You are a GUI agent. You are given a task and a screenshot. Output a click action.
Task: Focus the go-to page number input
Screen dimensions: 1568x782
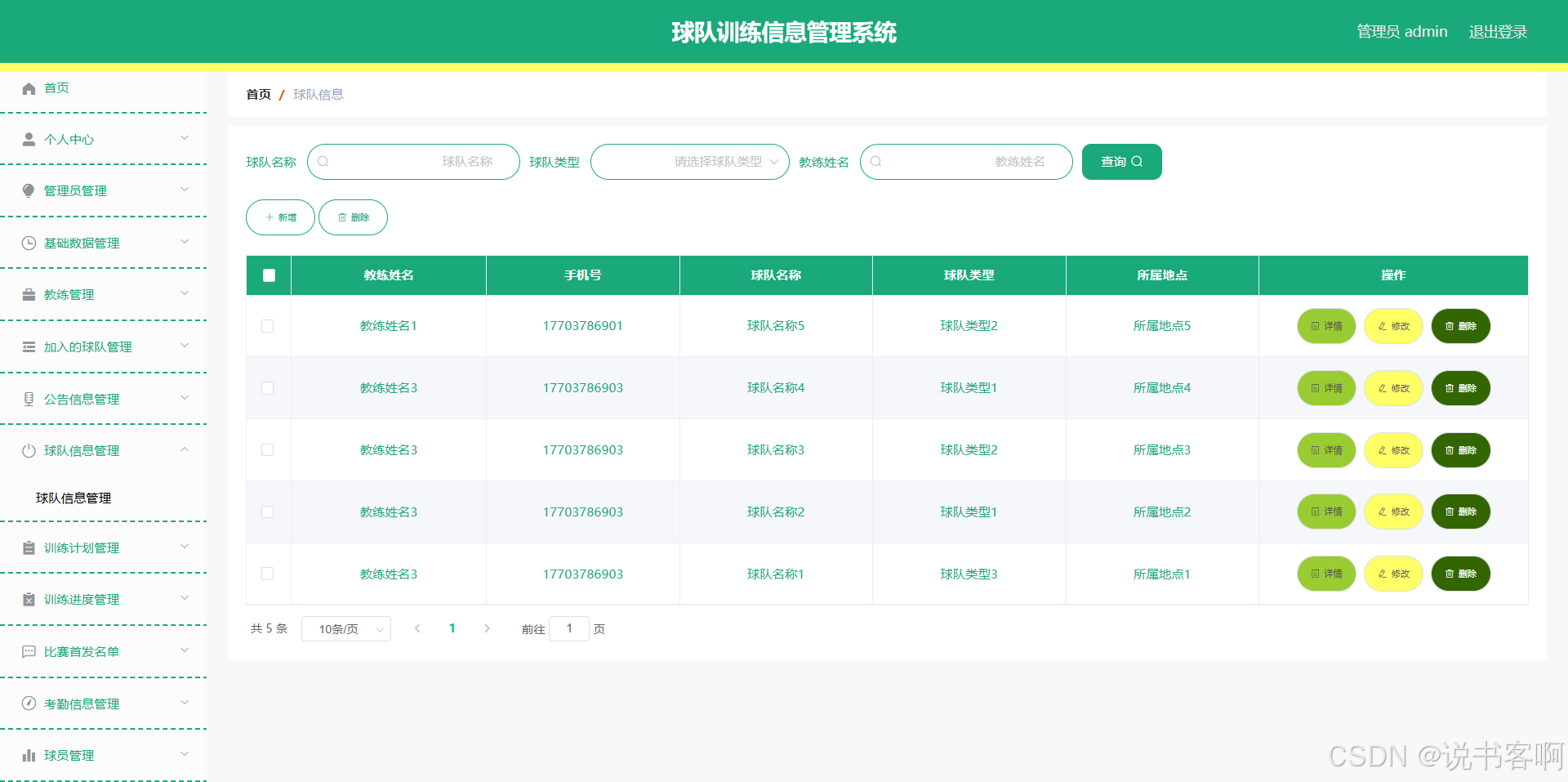pos(569,629)
